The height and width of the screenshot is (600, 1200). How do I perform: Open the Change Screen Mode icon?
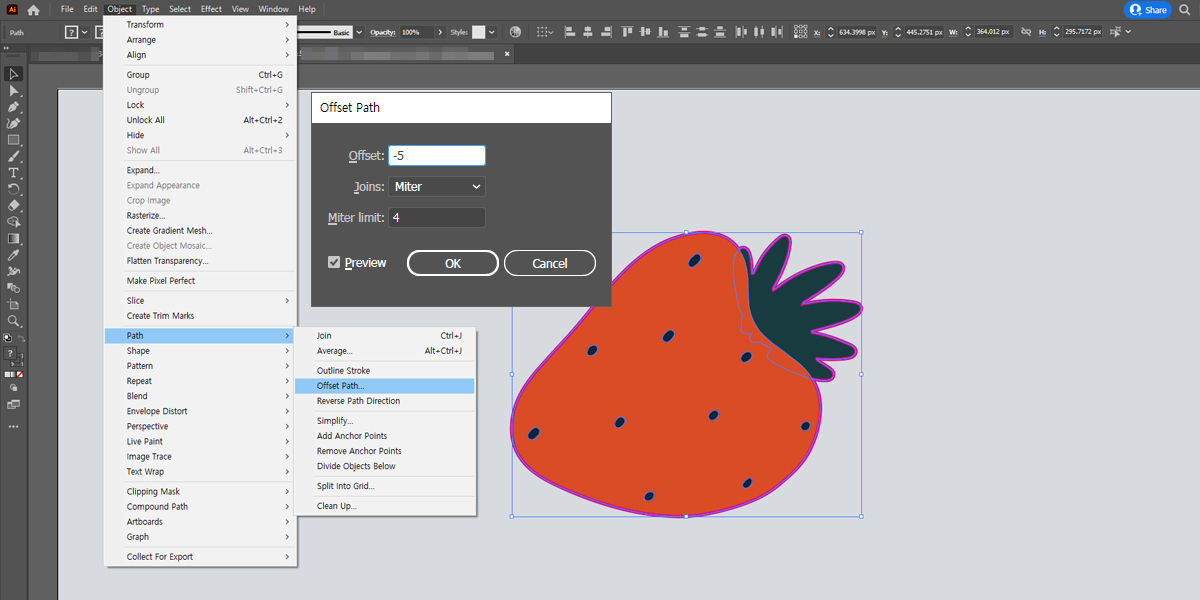click(14, 404)
